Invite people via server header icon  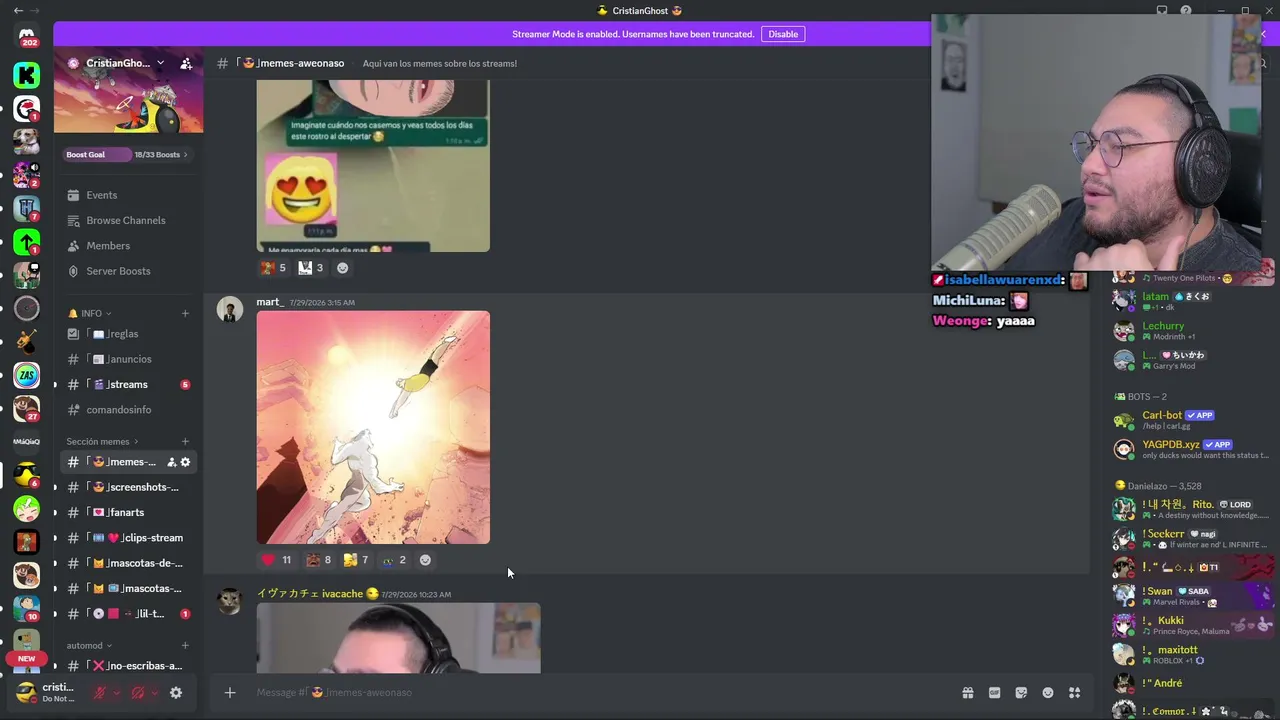tap(186, 63)
